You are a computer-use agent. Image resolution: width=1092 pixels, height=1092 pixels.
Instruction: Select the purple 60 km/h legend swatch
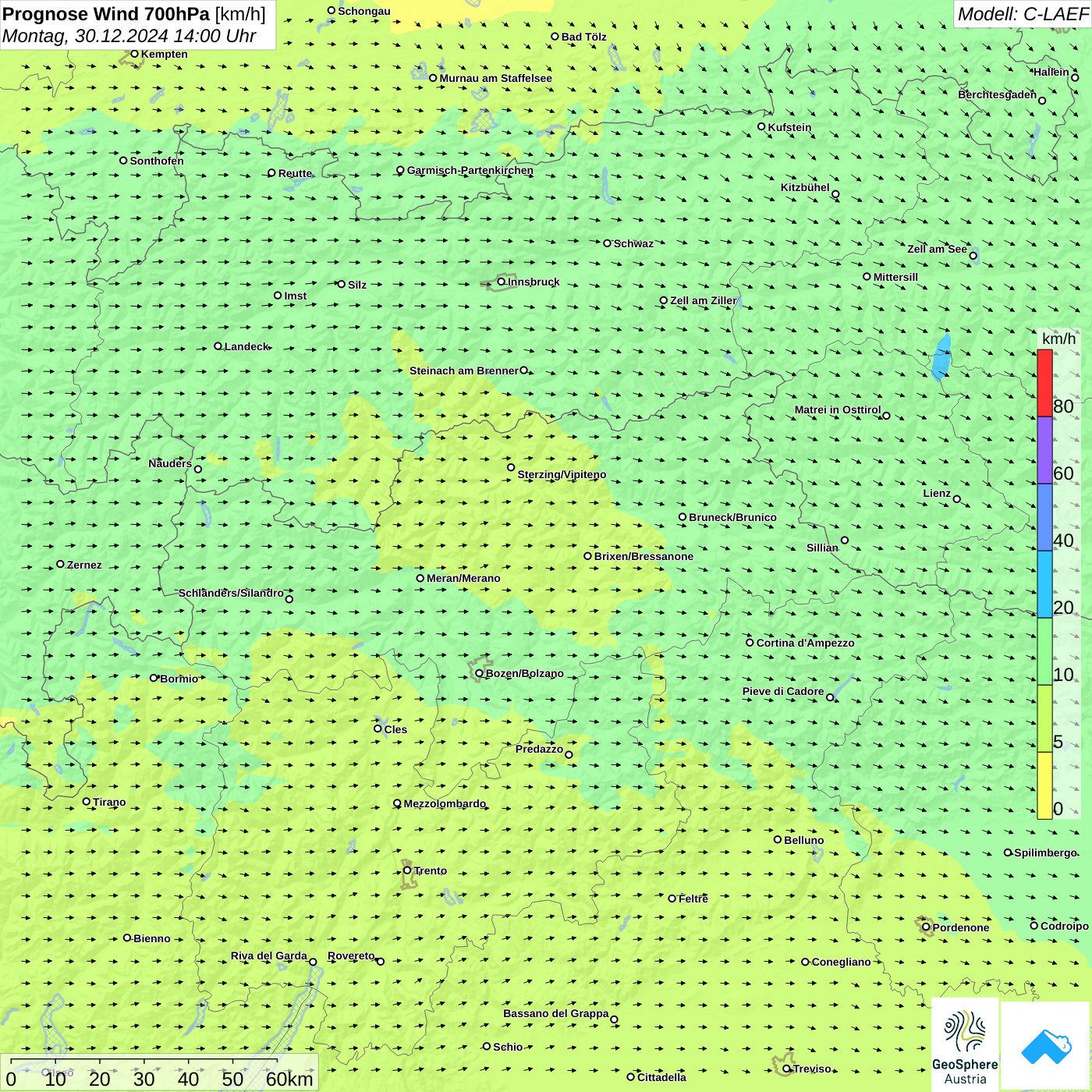click(x=1044, y=450)
